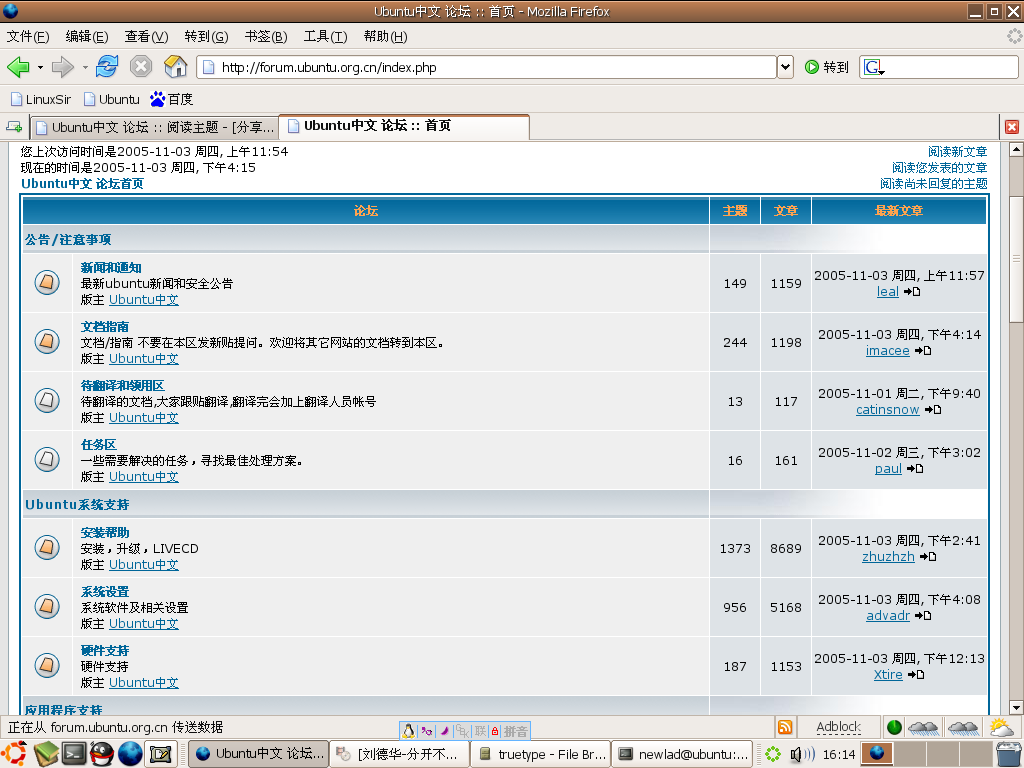Focus the address bar URL field
This screenshot has height=768, width=1024.
click(486, 67)
